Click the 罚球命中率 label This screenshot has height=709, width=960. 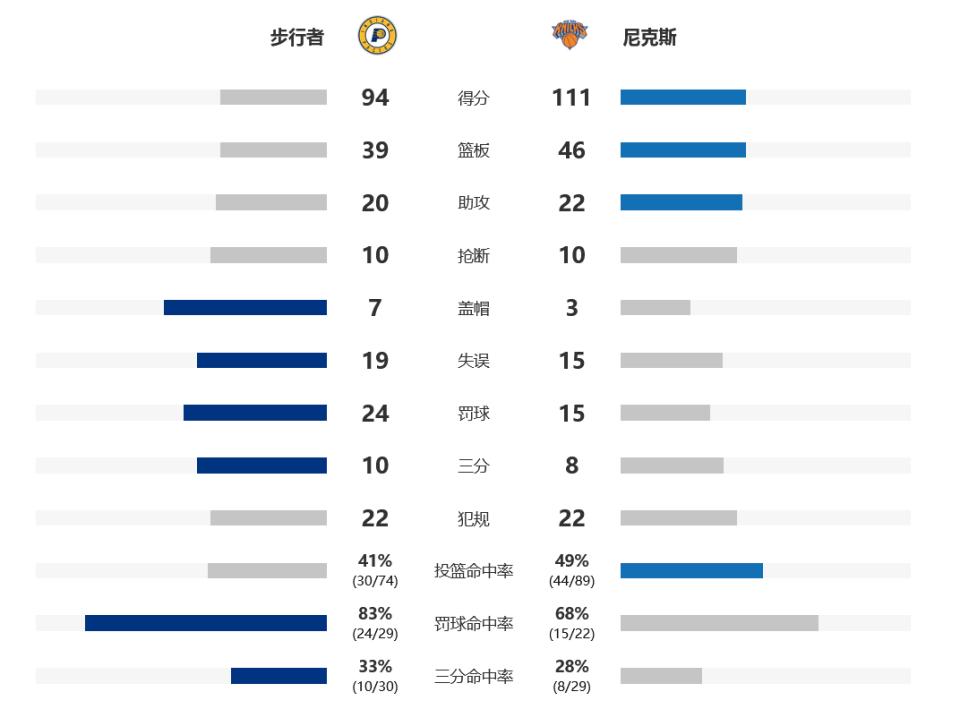point(473,624)
